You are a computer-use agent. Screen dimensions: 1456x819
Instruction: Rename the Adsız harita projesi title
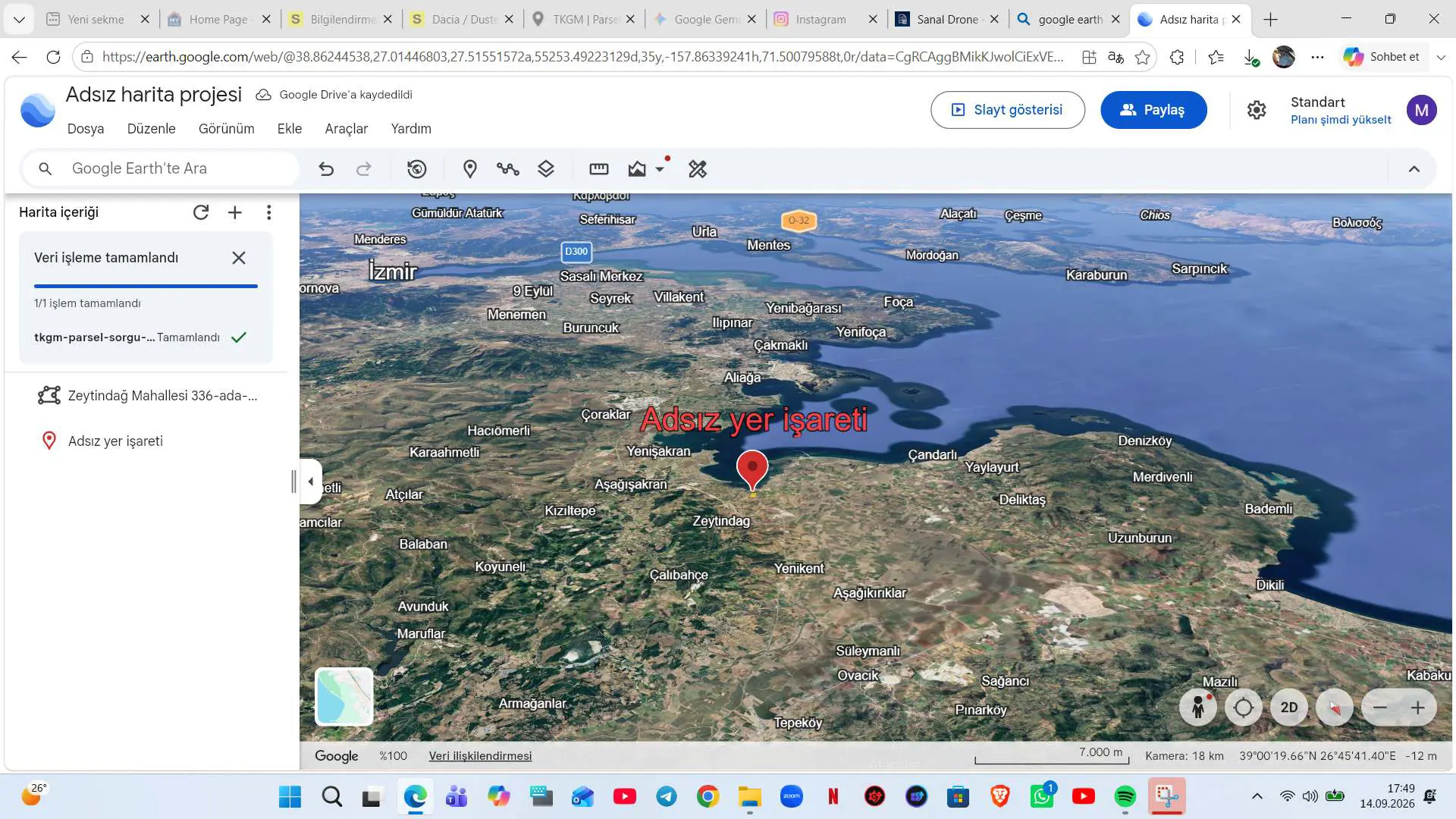pyautogui.click(x=154, y=95)
